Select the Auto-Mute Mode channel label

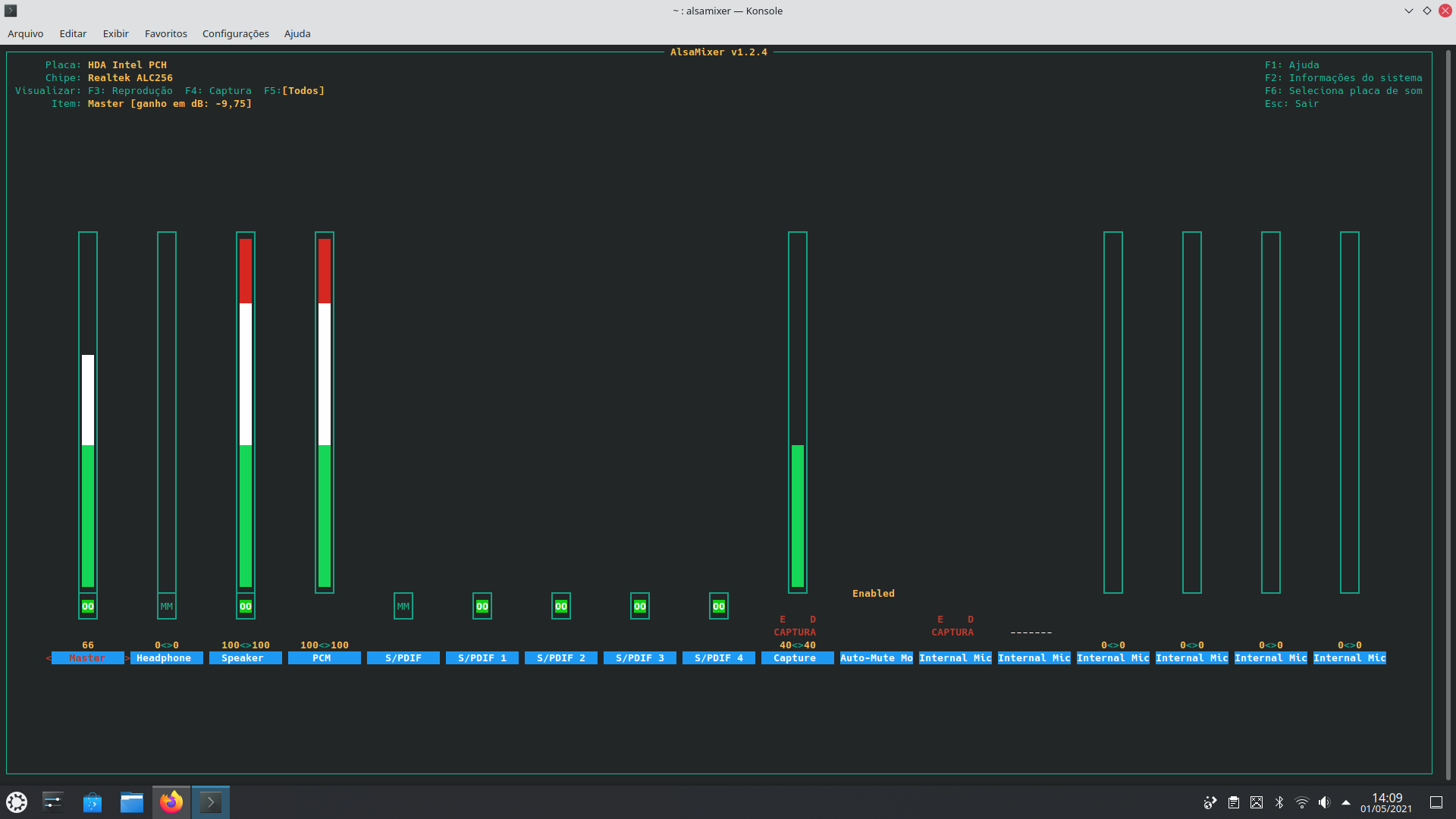coord(877,657)
